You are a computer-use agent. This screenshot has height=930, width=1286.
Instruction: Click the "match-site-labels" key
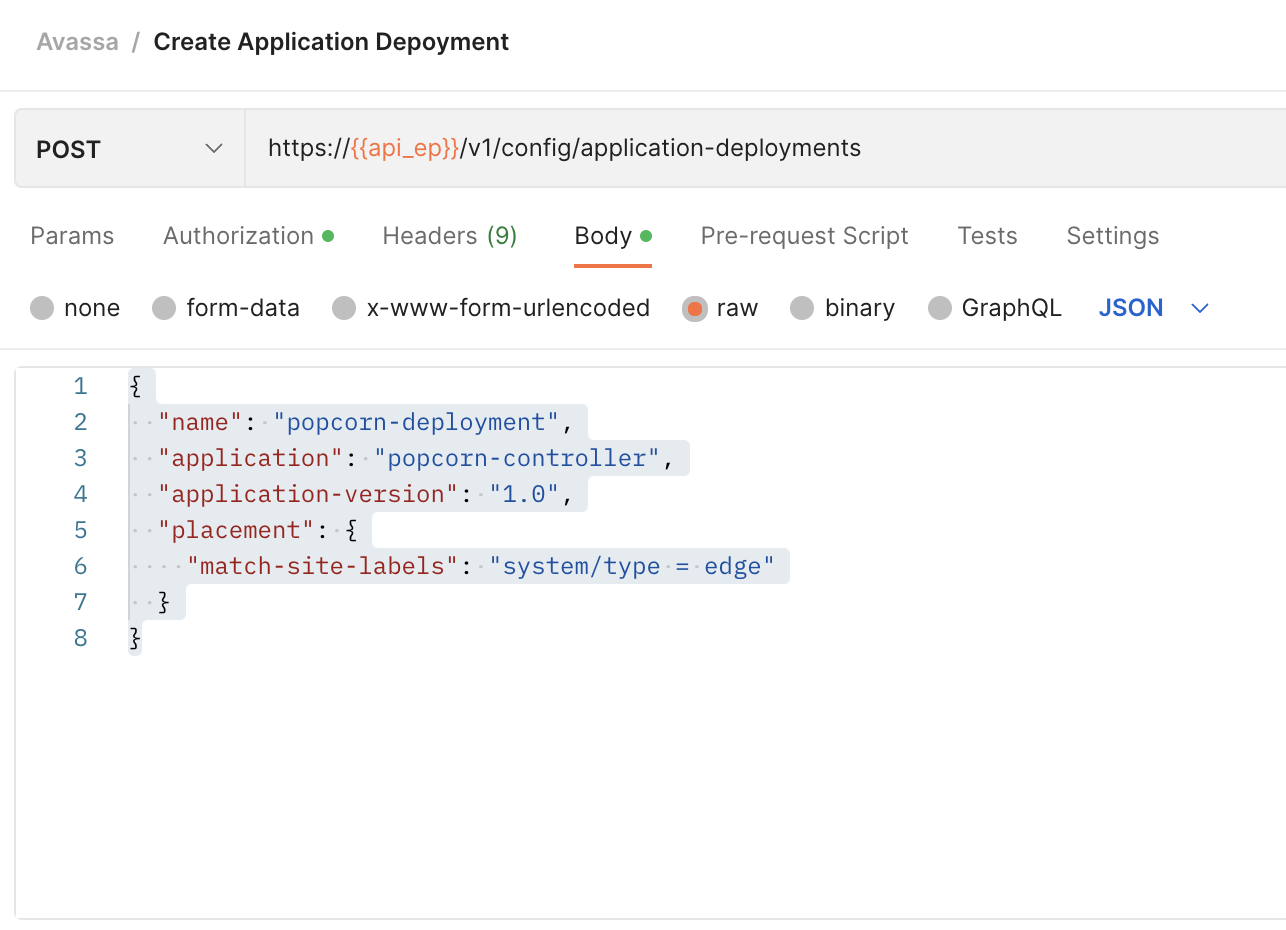pyautogui.click(x=322, y=566)
